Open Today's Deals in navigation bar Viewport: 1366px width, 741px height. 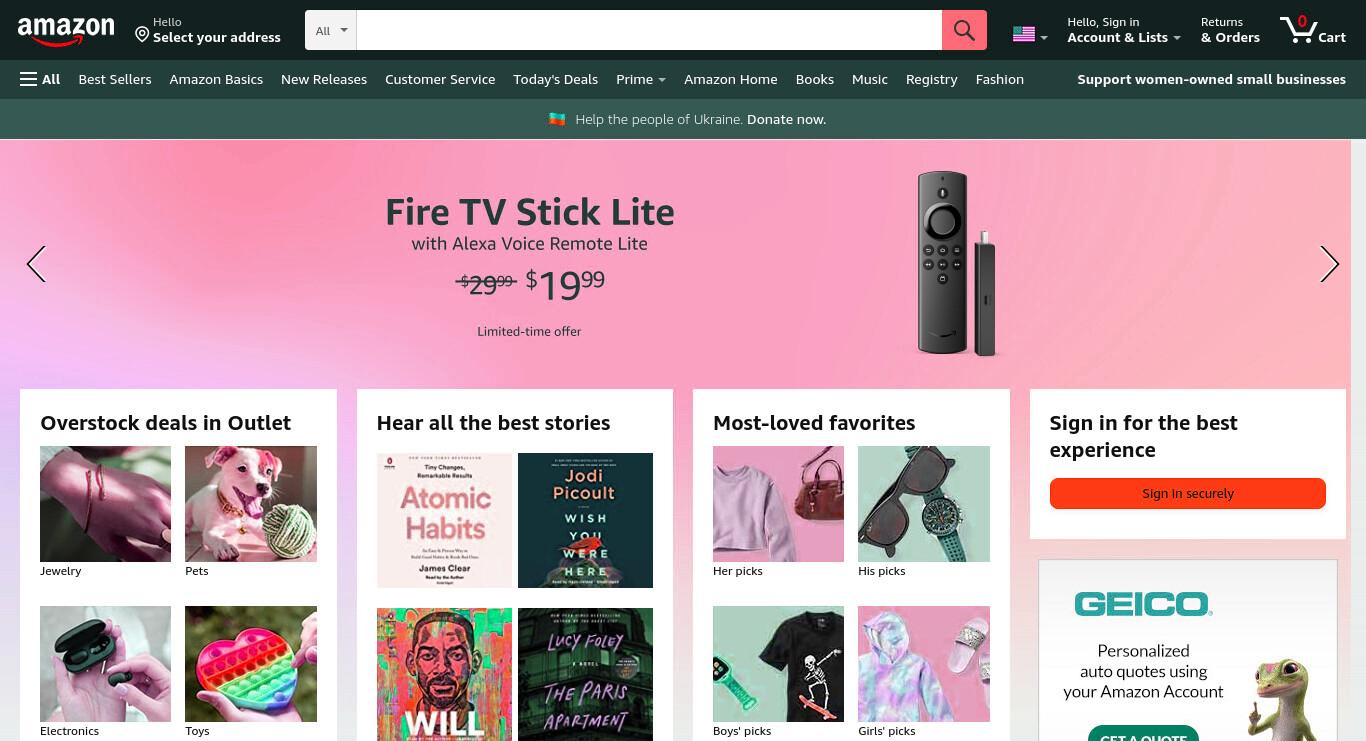(555, 79)
